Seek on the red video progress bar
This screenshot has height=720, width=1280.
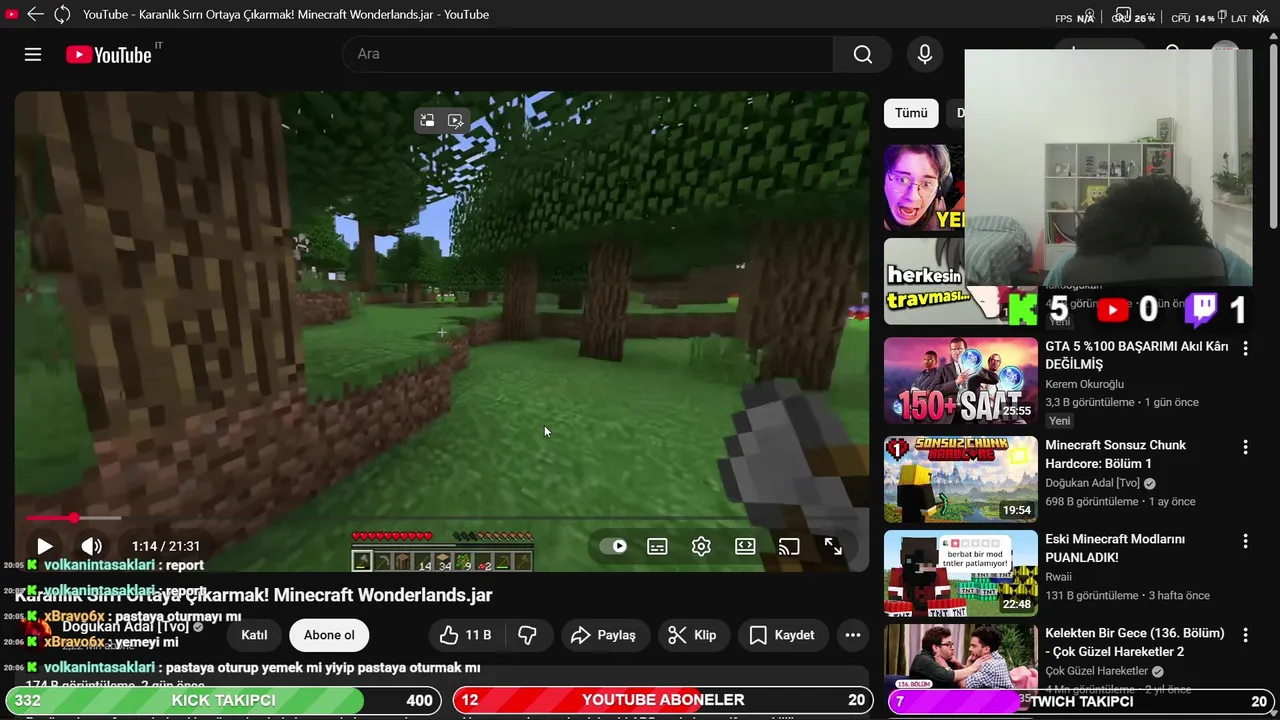tap(72, 518)
